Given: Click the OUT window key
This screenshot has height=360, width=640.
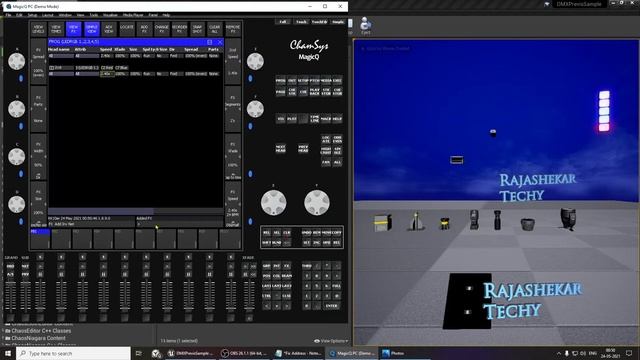Looking at the screenshot, I should [292, 81].
